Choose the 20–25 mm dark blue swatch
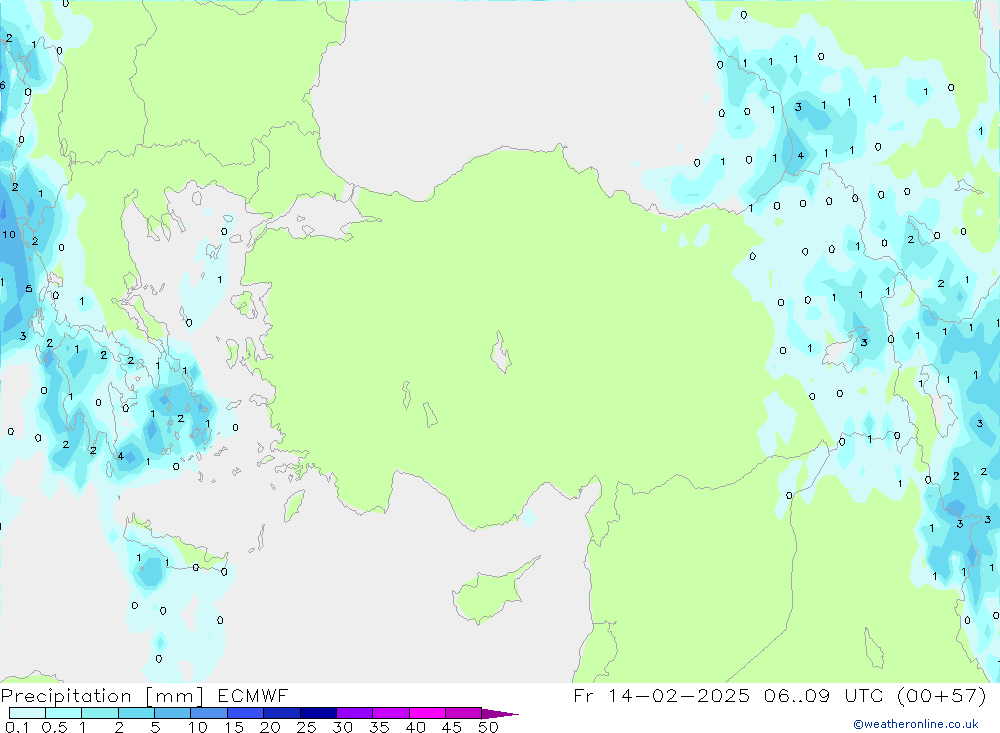Viewport: 1000px width, 733px height. coord(282,713)
